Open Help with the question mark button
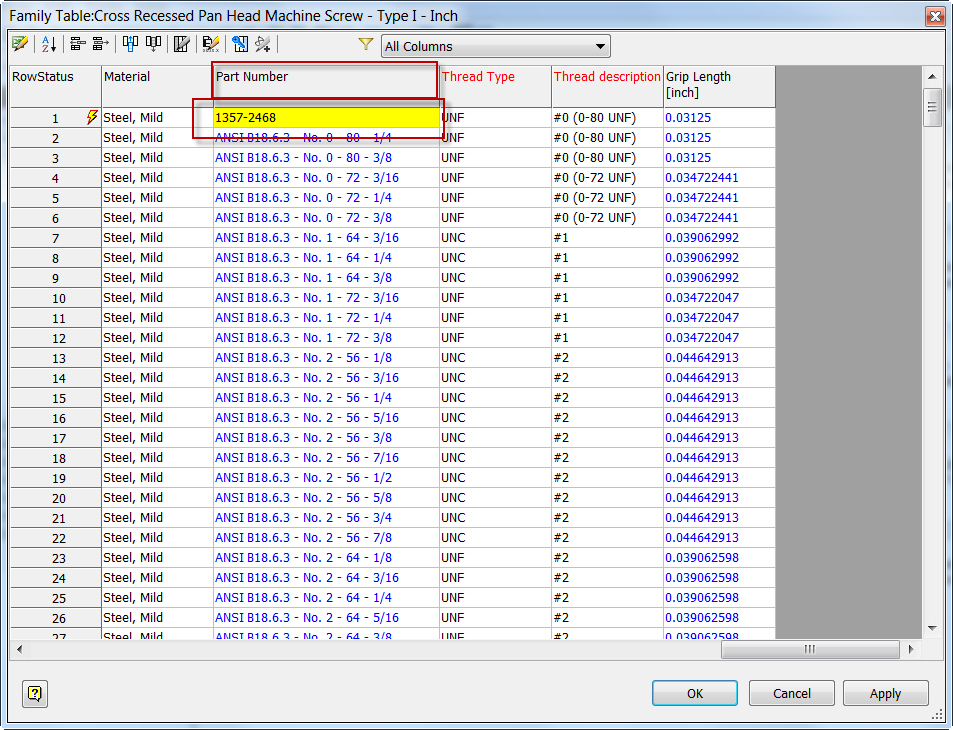The image size is (953, 730). (x=34, y=693)
